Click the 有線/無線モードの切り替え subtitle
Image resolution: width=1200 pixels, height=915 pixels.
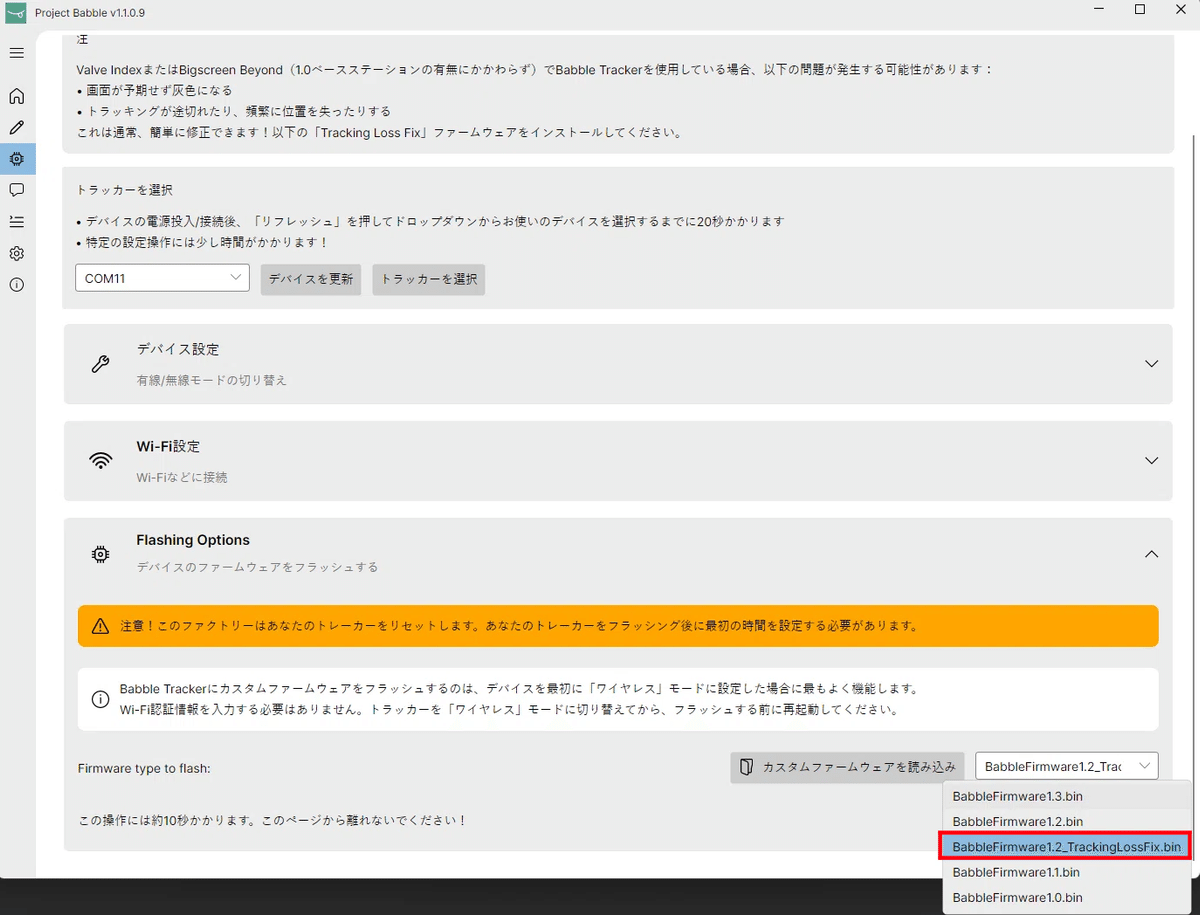tap(212, 381)
